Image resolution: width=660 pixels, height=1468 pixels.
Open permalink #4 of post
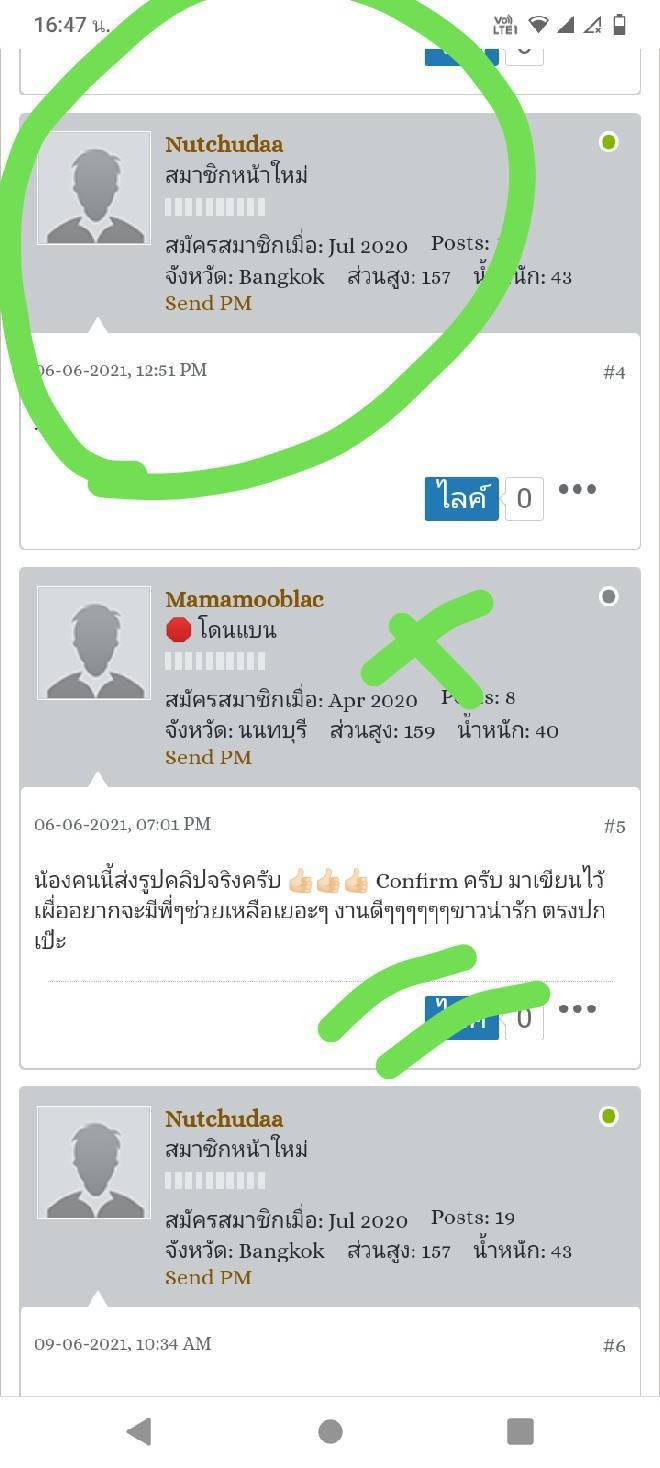pos(614,372)
